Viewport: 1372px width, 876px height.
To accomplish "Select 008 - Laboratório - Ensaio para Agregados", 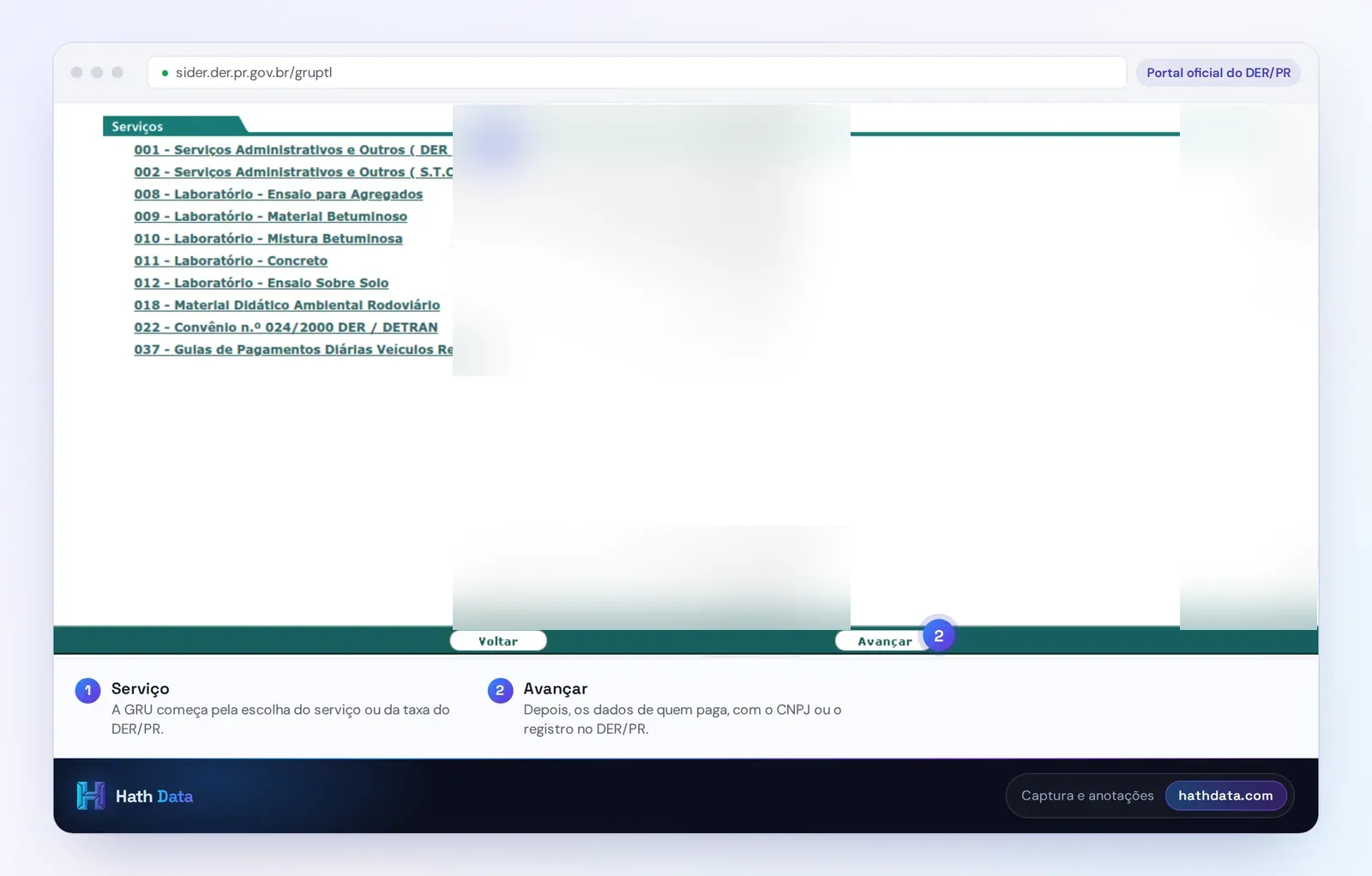I will (278, 195).
